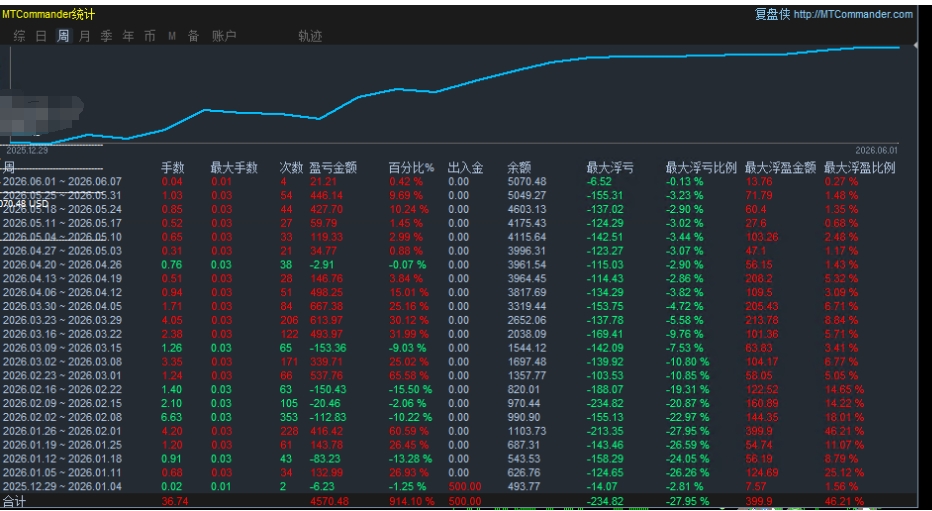Open the 账户 account tab
The height and width of the screenshot is (511, 932).
(x=224, y=36)
